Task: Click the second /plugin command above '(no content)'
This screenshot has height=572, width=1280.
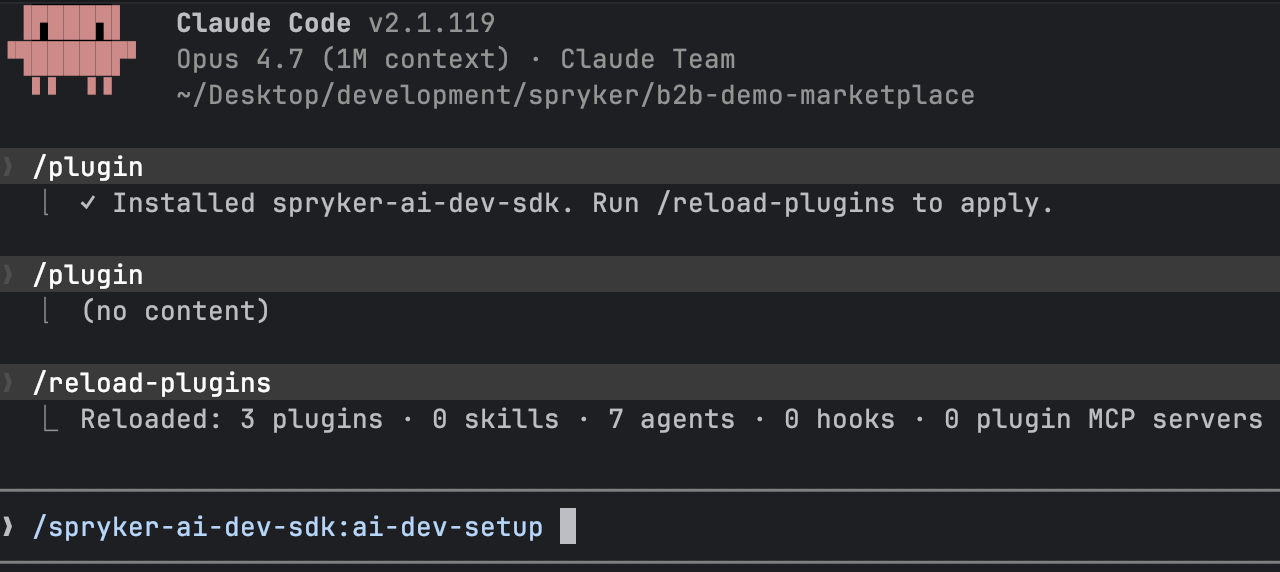Action: (x=640, y=274)
